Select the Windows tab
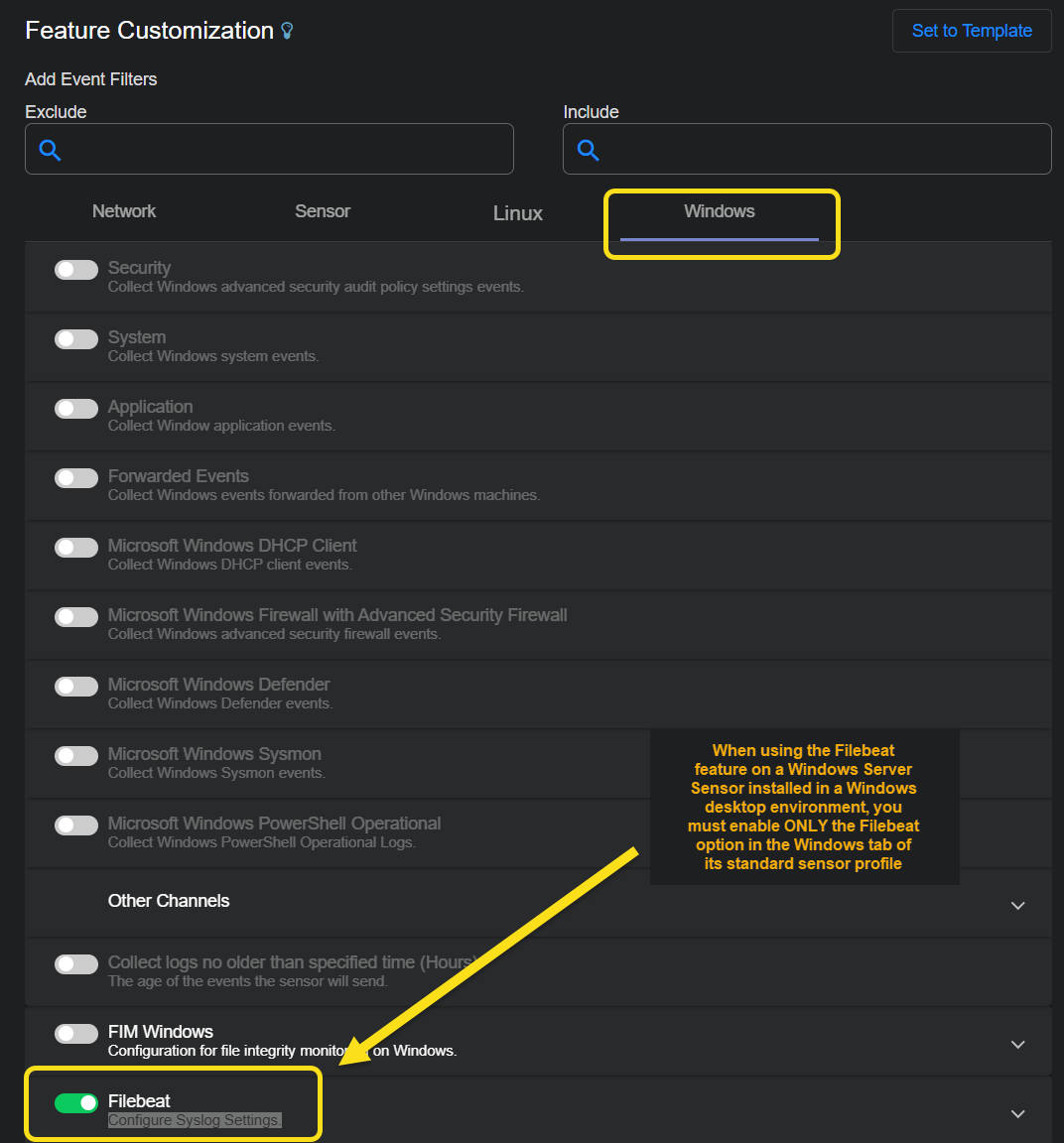The width and height of the screenshot is (1064, 1143). (720, 211)
